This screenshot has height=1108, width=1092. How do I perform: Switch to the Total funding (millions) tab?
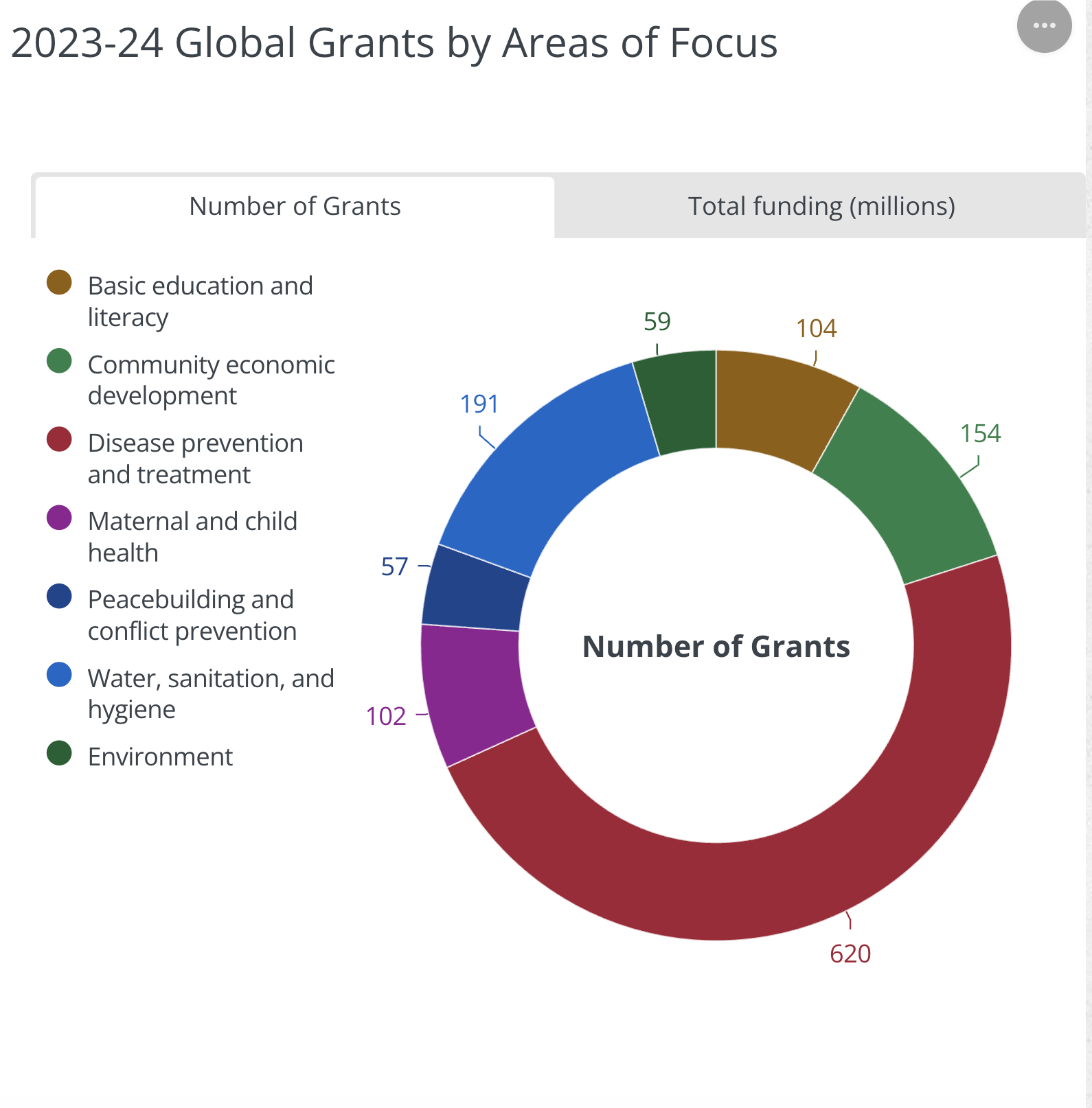pyautogui.click(x=821, y=207)
